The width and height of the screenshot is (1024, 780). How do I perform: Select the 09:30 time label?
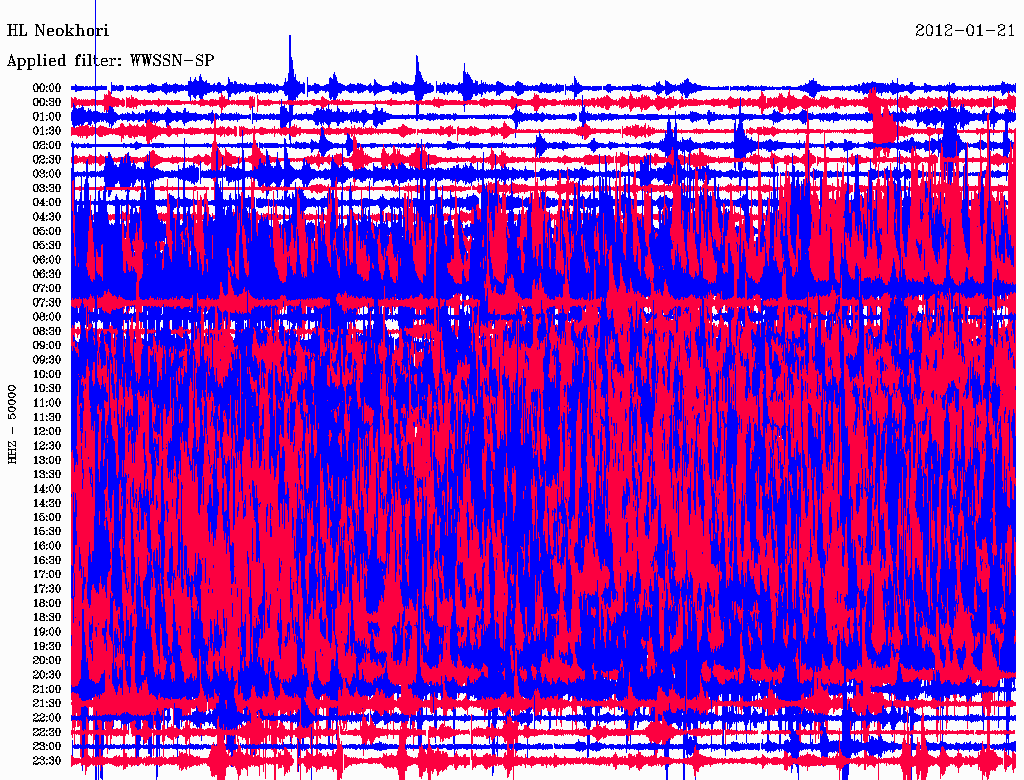[x=47, y=359]
